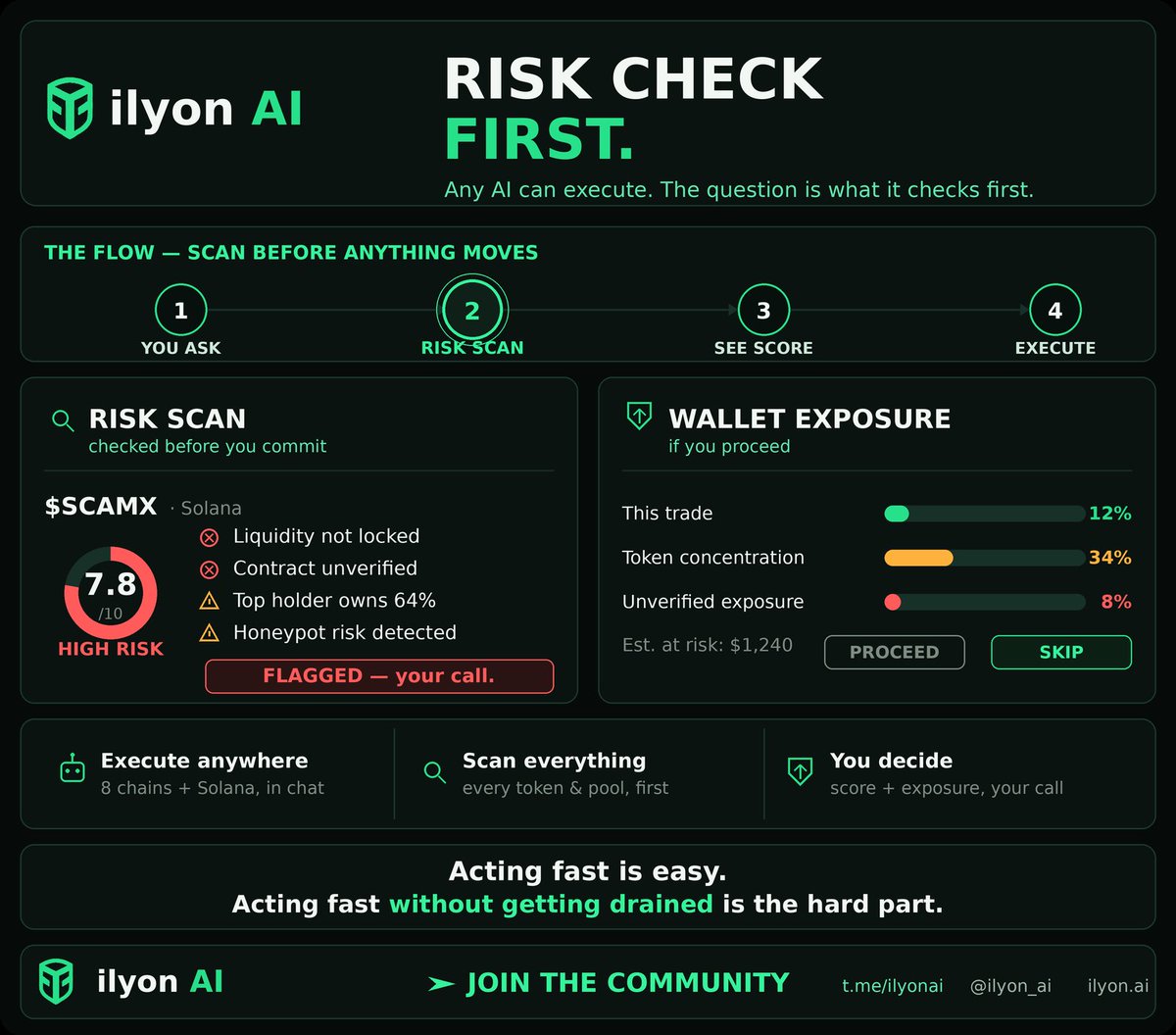Viewport: 1176px width, 1035px height.
Task: Click the robot icon for Execute anywhere
Action: tap(73, 770)
